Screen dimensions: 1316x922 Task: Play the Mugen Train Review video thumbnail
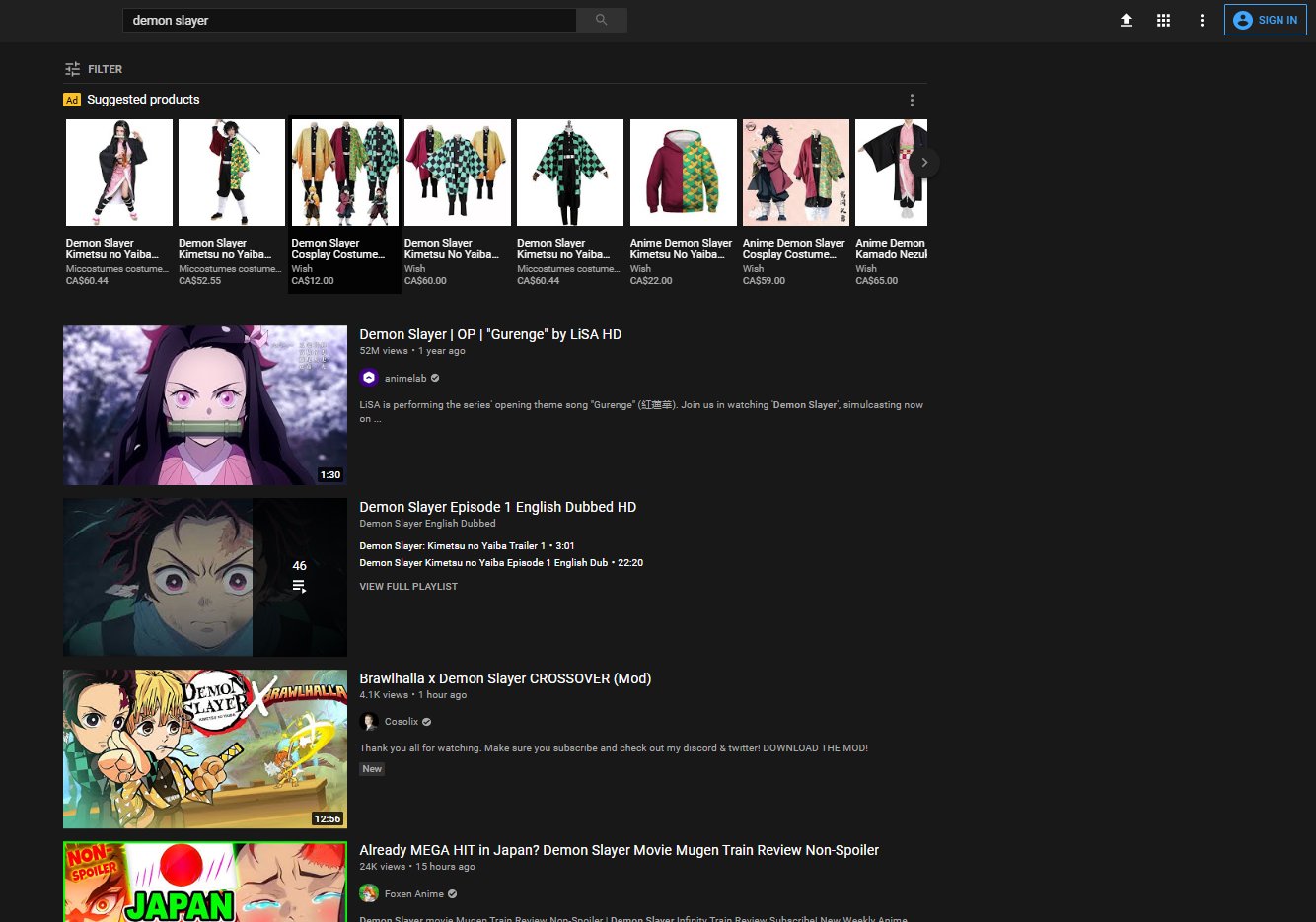pos(205,882)
